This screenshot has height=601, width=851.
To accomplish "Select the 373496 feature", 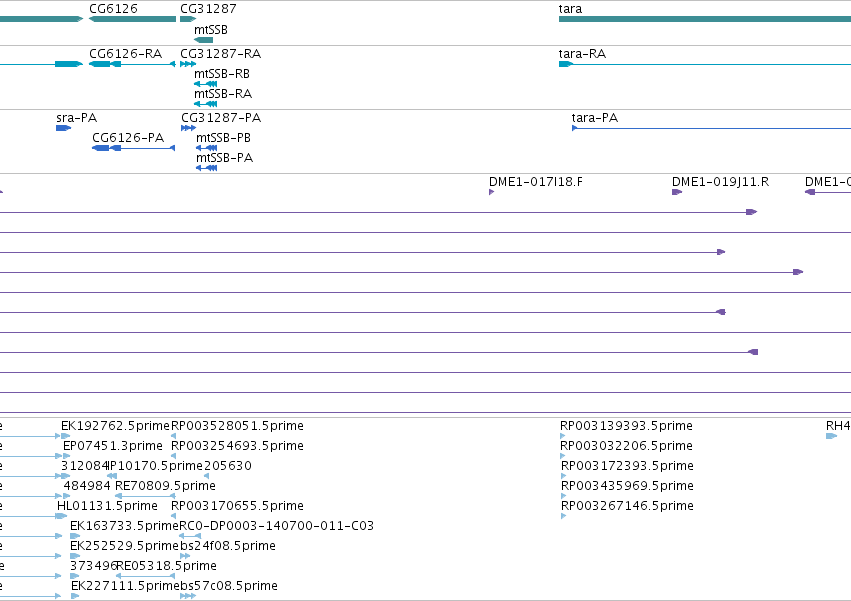I will (x=74, y=577).
